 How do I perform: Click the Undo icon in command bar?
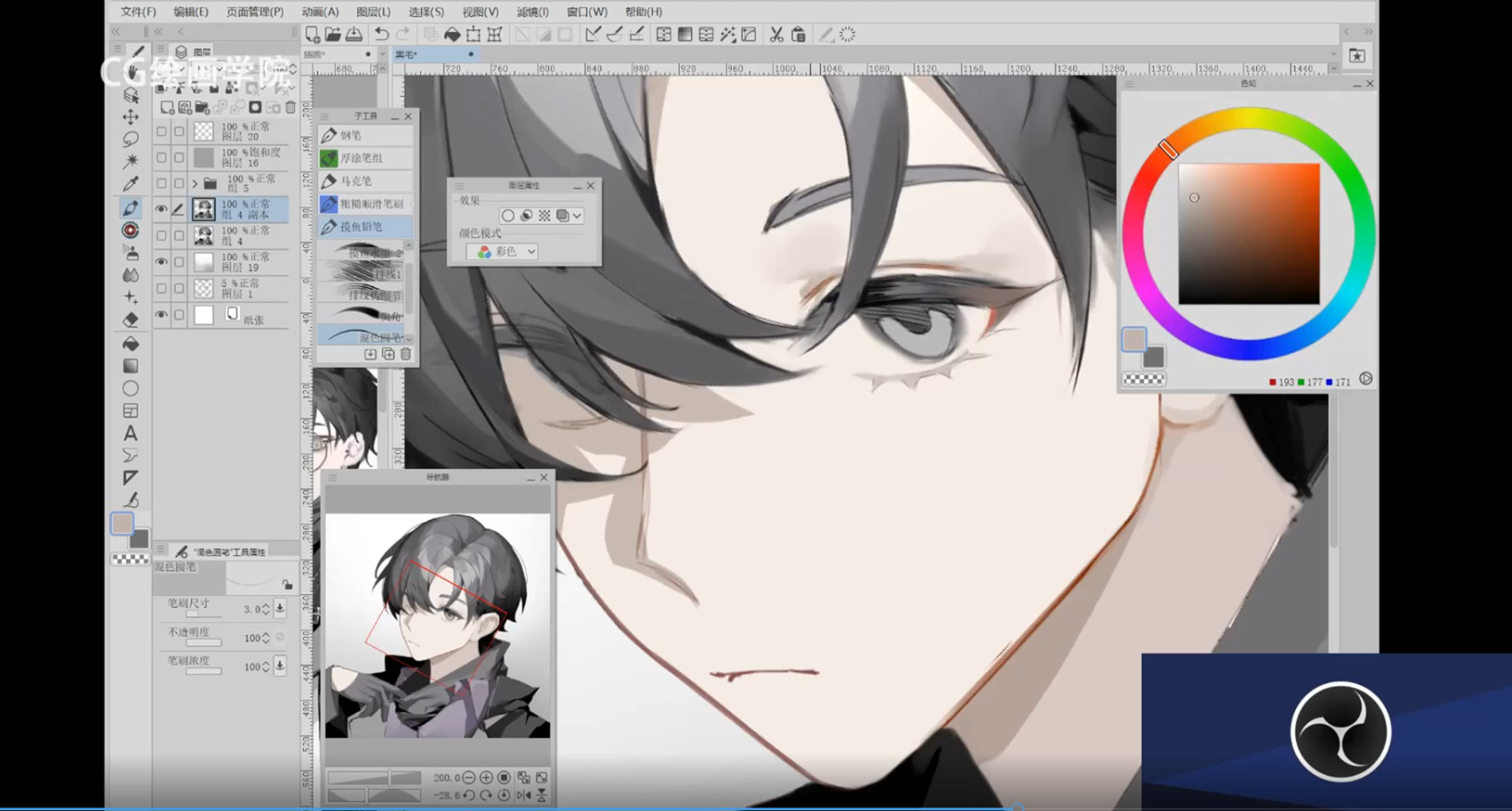381,35
